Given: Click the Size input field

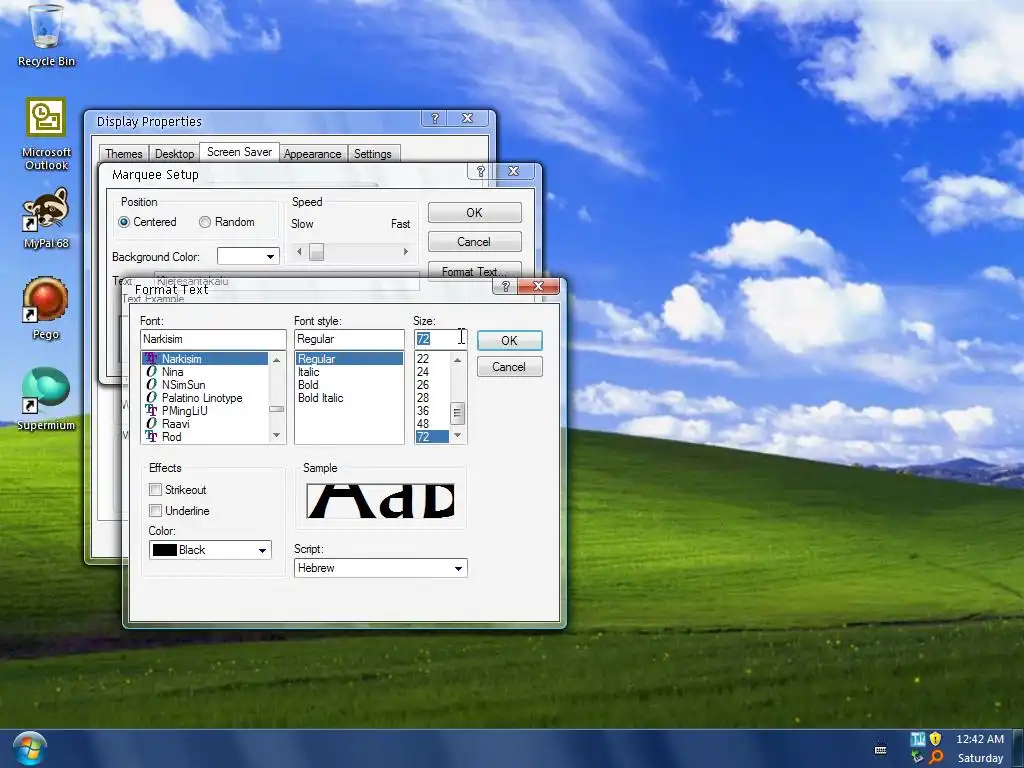Looking at the screenshot, I should [x=440, y=339].
